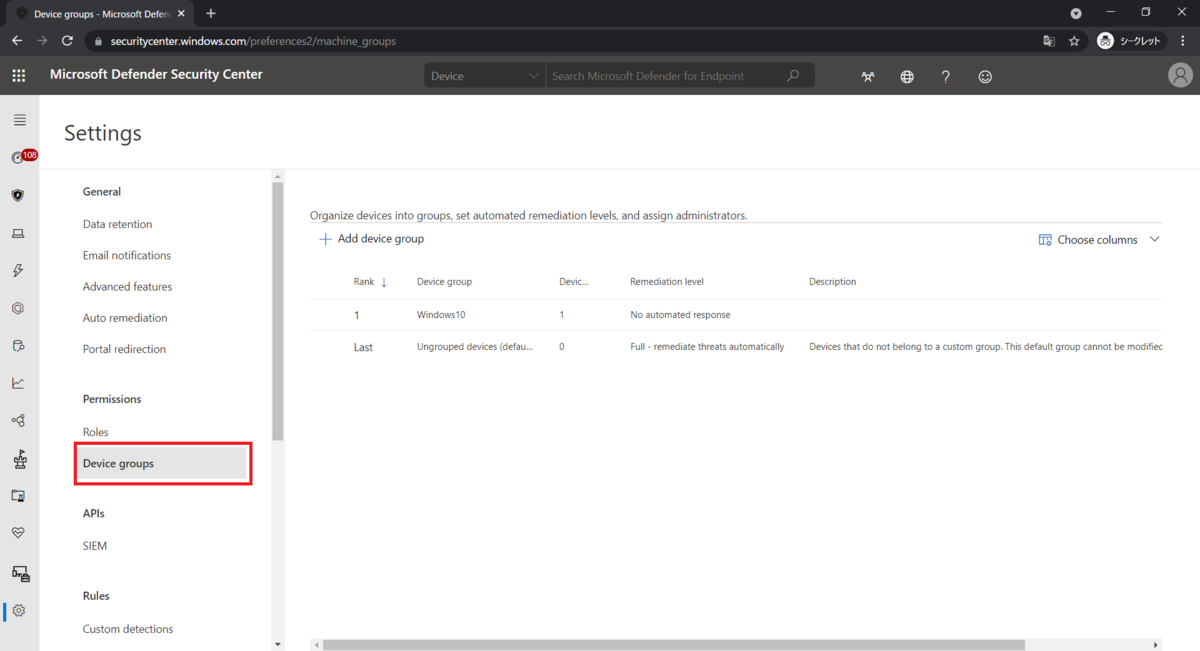The width and height of the screenshot is (1200, 651).
Task: Click Microsoft Defender Security Center title
Action: tap(156, 74)
